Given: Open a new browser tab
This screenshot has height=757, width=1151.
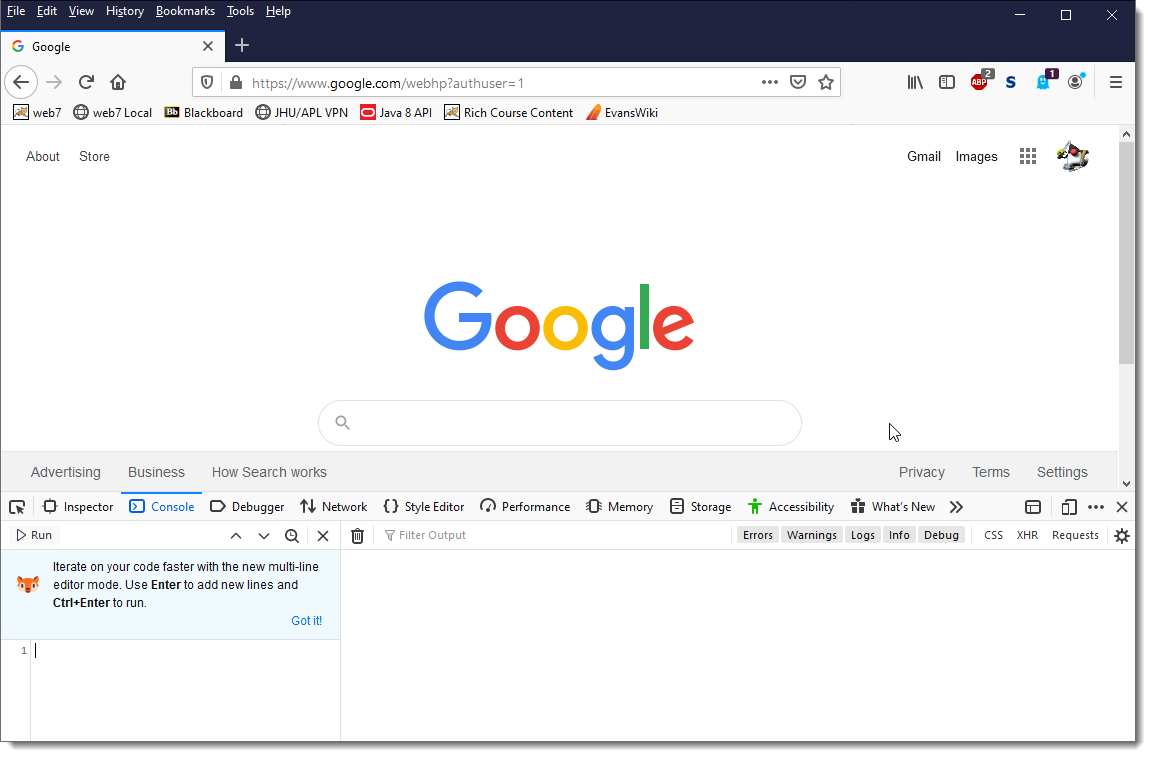Looking at the screenshot, I should point(242,46).
